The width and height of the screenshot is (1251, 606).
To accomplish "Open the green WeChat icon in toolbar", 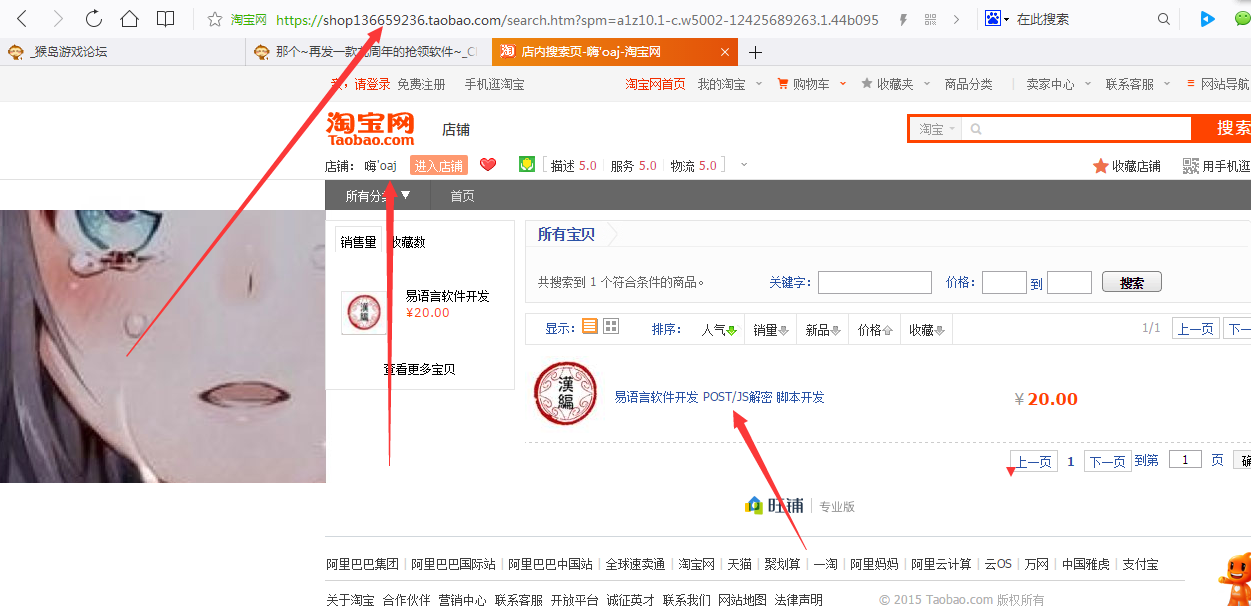I will (1243, 18).
